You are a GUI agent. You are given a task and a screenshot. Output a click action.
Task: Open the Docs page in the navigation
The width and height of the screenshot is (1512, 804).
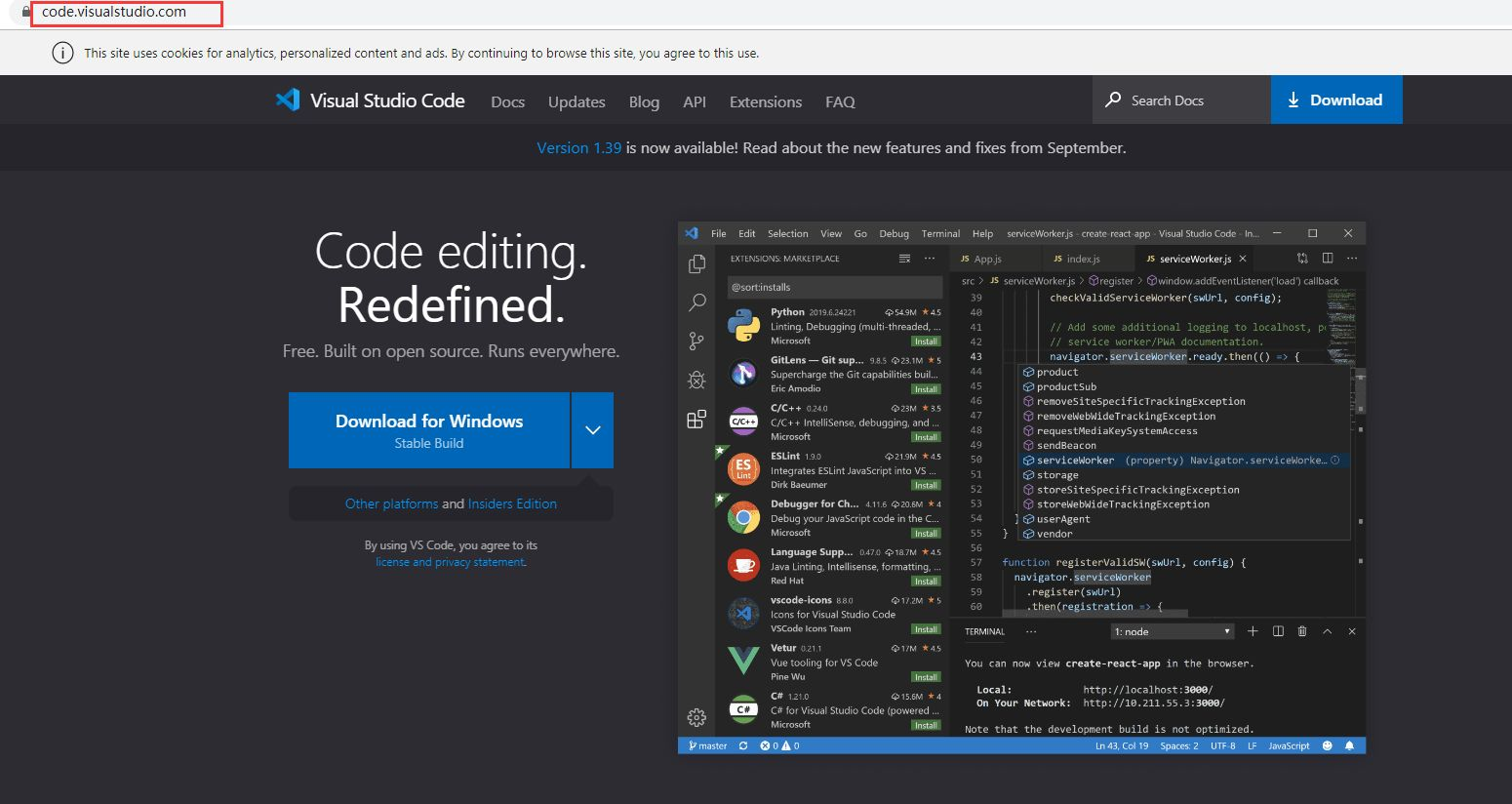(507, 101)
